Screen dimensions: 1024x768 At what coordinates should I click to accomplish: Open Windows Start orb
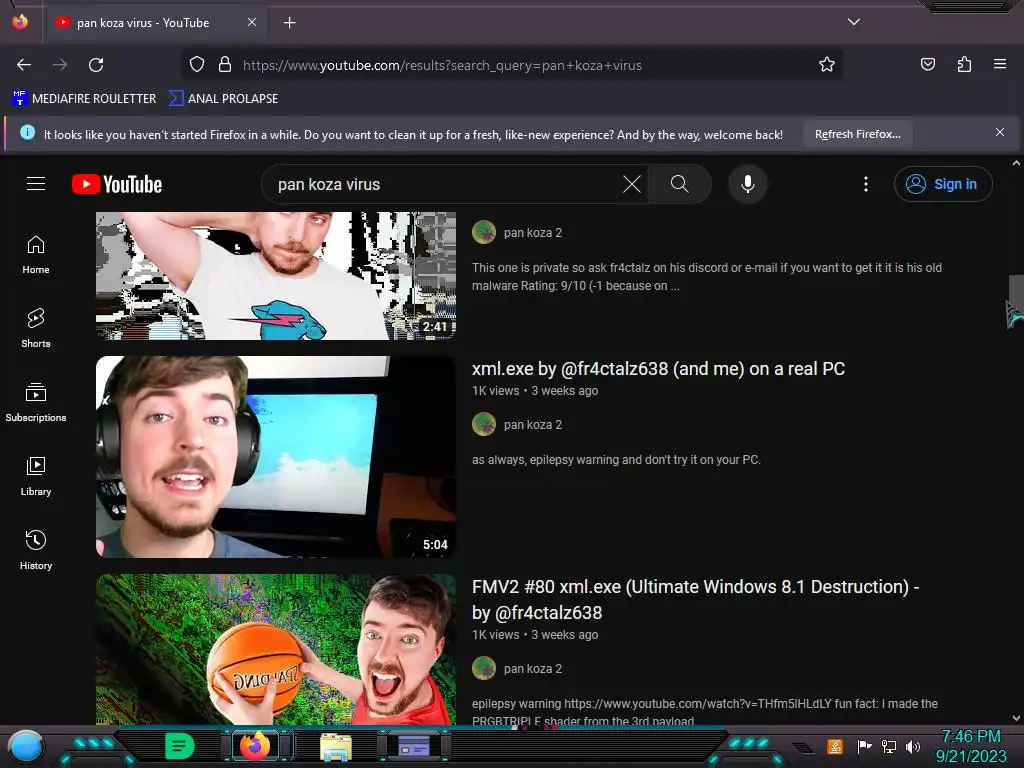(26, 746)
